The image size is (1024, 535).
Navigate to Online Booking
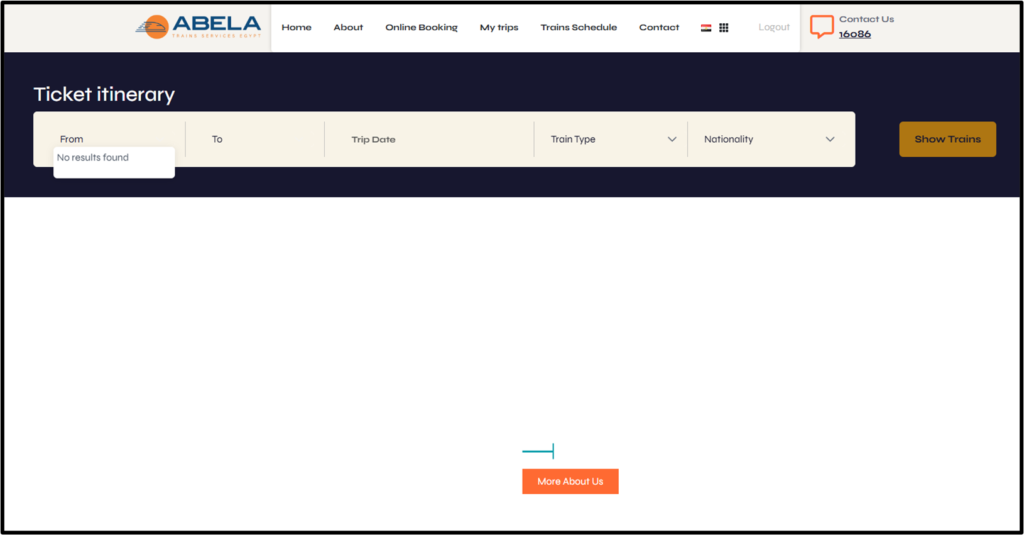tap(421, 28)
